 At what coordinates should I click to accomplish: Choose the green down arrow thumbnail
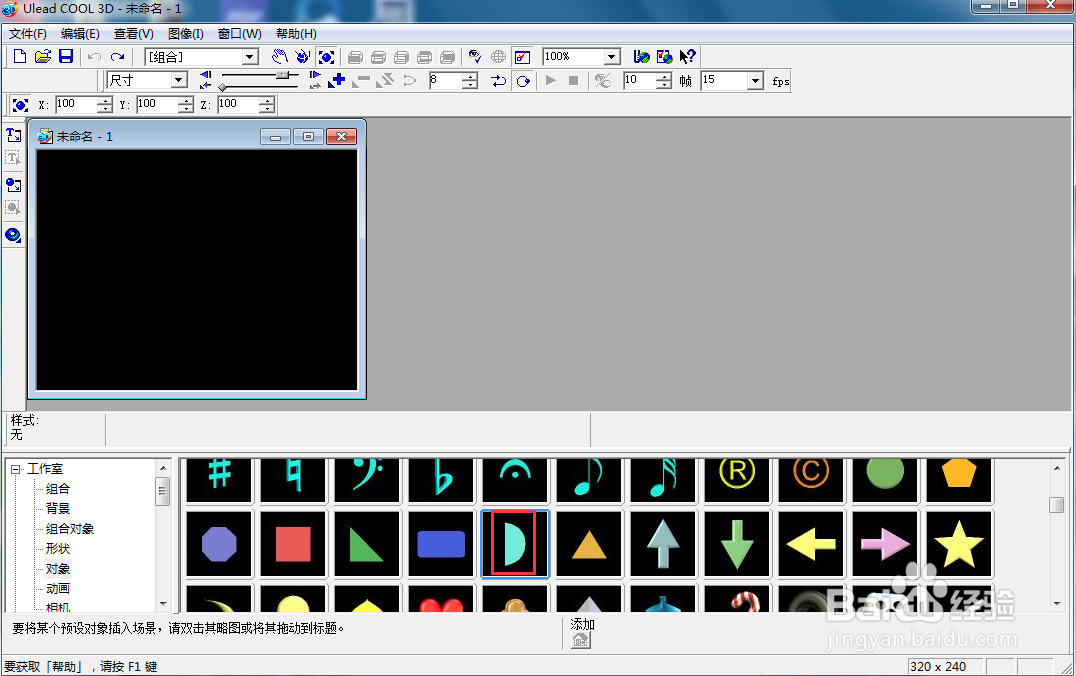(x=737, y=544)
